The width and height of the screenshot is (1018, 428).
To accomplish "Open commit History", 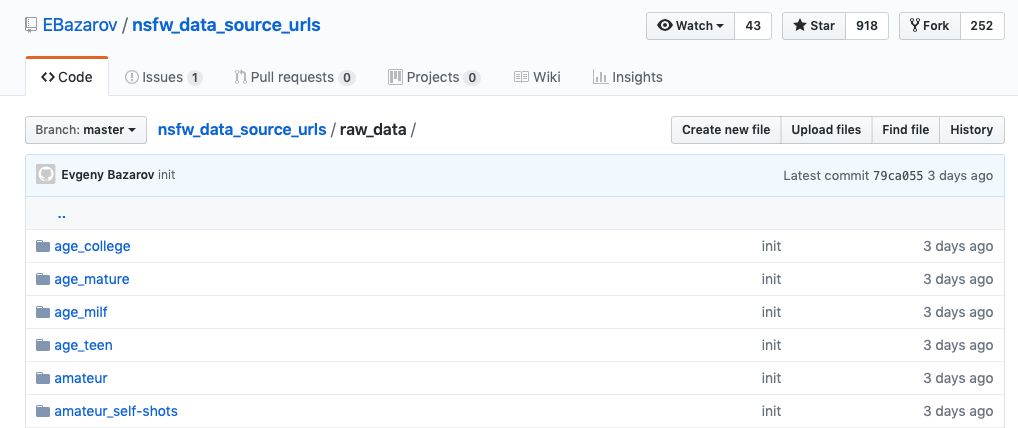I will [971, 130].
